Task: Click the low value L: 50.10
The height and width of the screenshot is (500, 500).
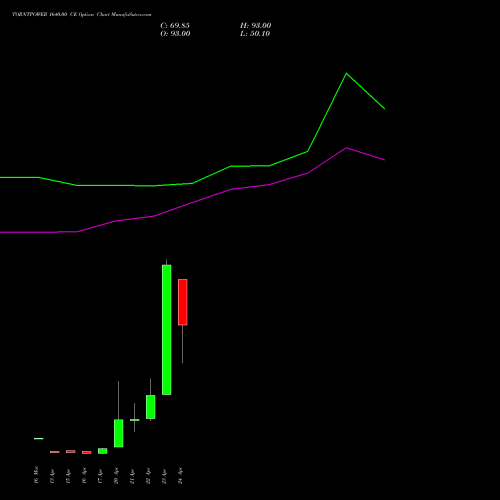Action: (255, 34)
